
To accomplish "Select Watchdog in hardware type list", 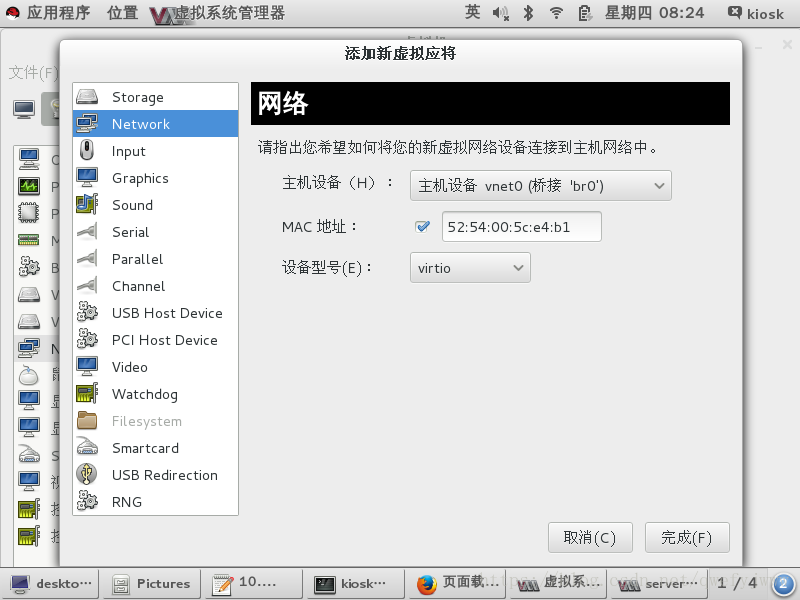I will (156, 393).
